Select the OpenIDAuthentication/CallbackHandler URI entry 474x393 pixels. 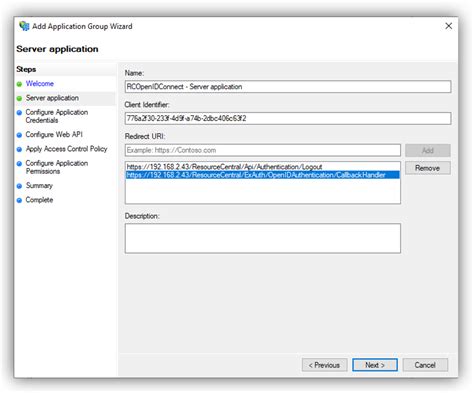(x=263, y=175)
